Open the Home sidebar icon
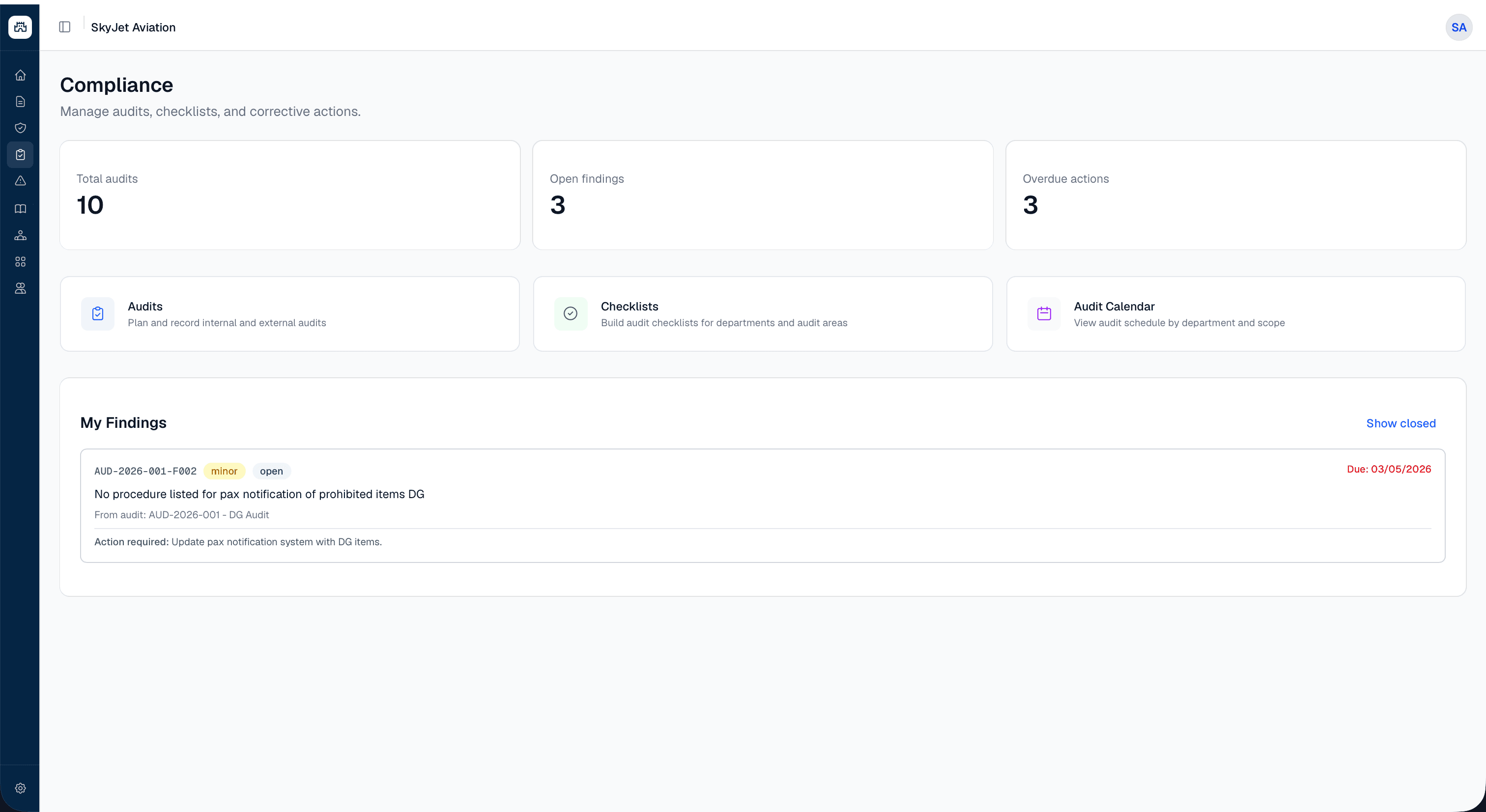This screenshot has height=812, width=1486. coord(20,76)
